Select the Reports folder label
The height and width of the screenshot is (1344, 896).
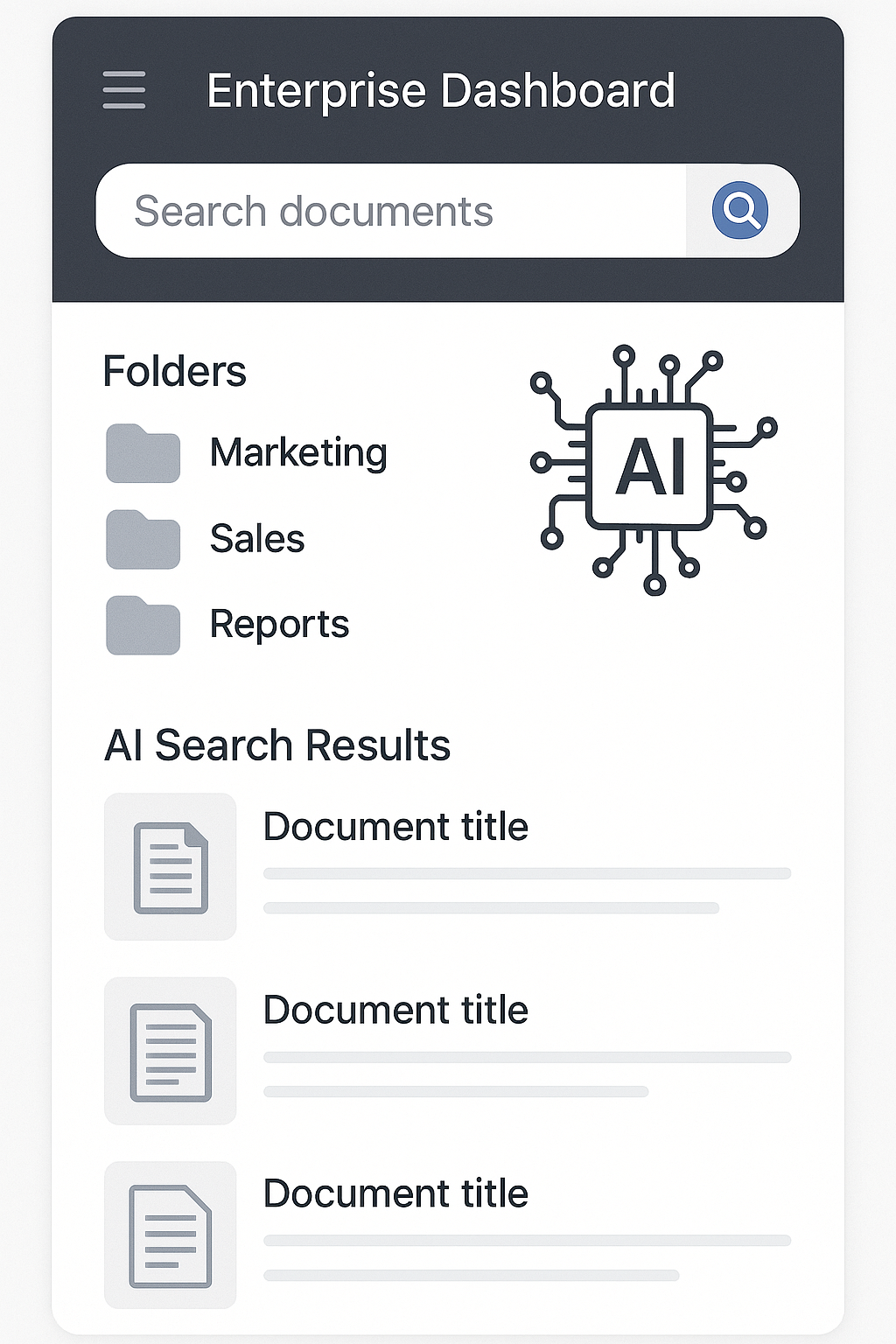(x=278, y=624)
